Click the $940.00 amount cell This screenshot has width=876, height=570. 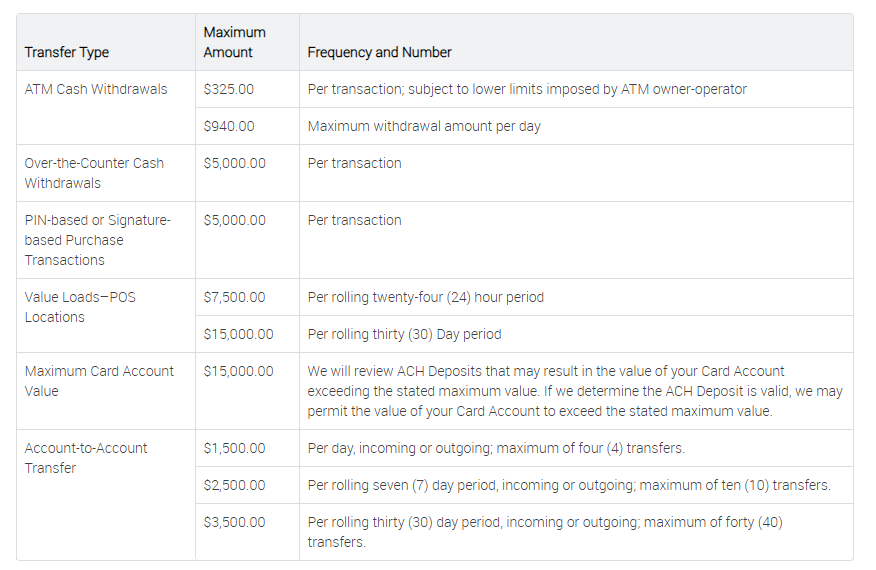coord(229,126)
